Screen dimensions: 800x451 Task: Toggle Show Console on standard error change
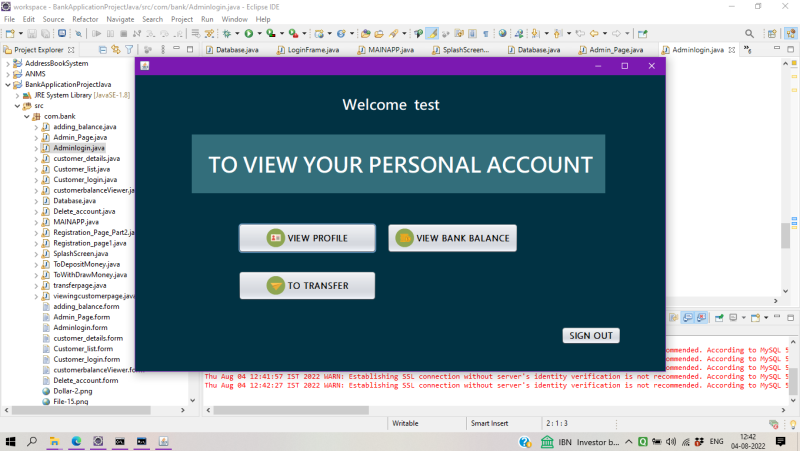tap(702, 318)
